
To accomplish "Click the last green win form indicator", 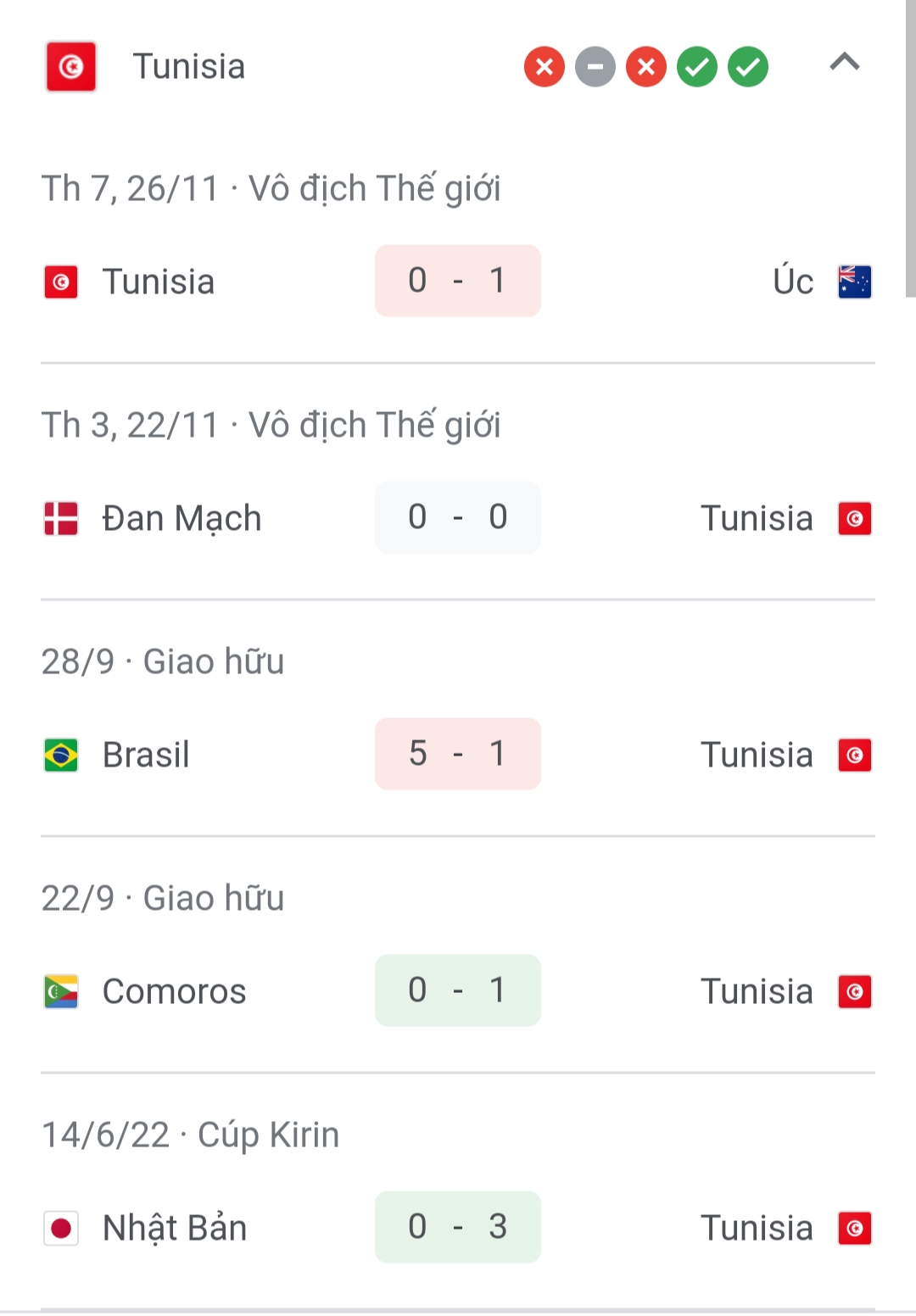I will pos(748,67).
